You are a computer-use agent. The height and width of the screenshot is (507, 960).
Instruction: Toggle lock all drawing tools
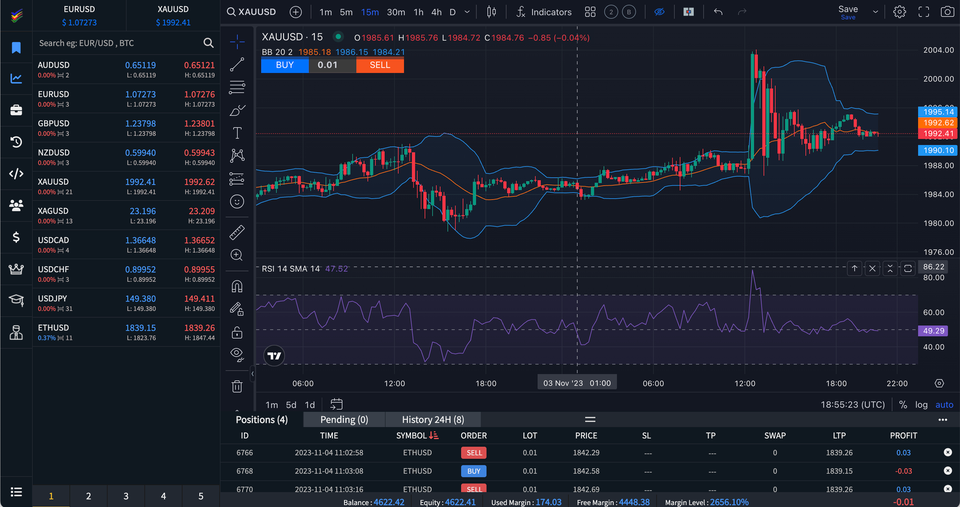click(237, 332)
